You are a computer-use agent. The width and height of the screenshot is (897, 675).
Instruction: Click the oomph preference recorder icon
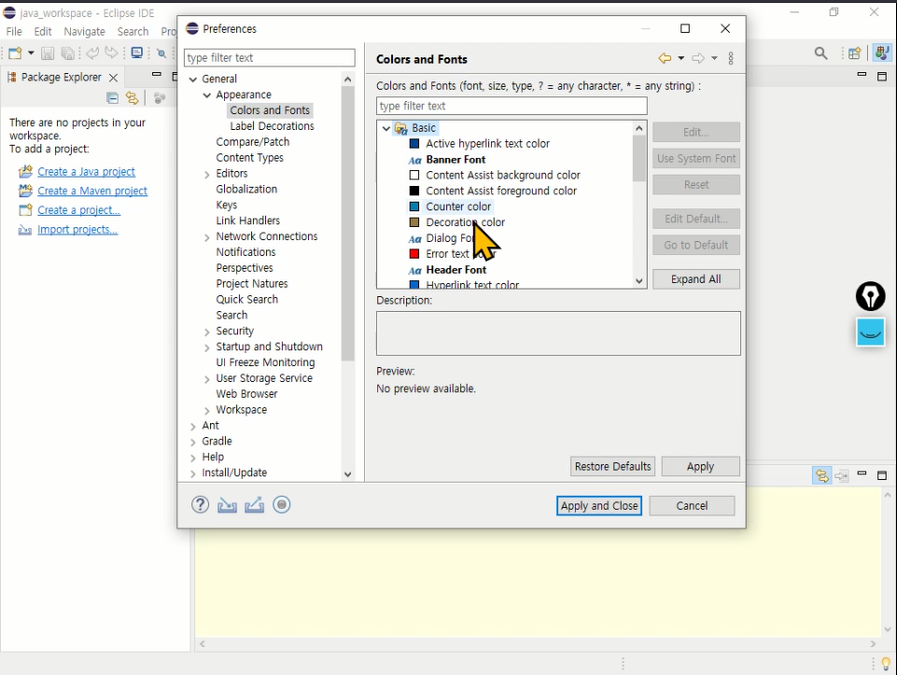point(281,505)
